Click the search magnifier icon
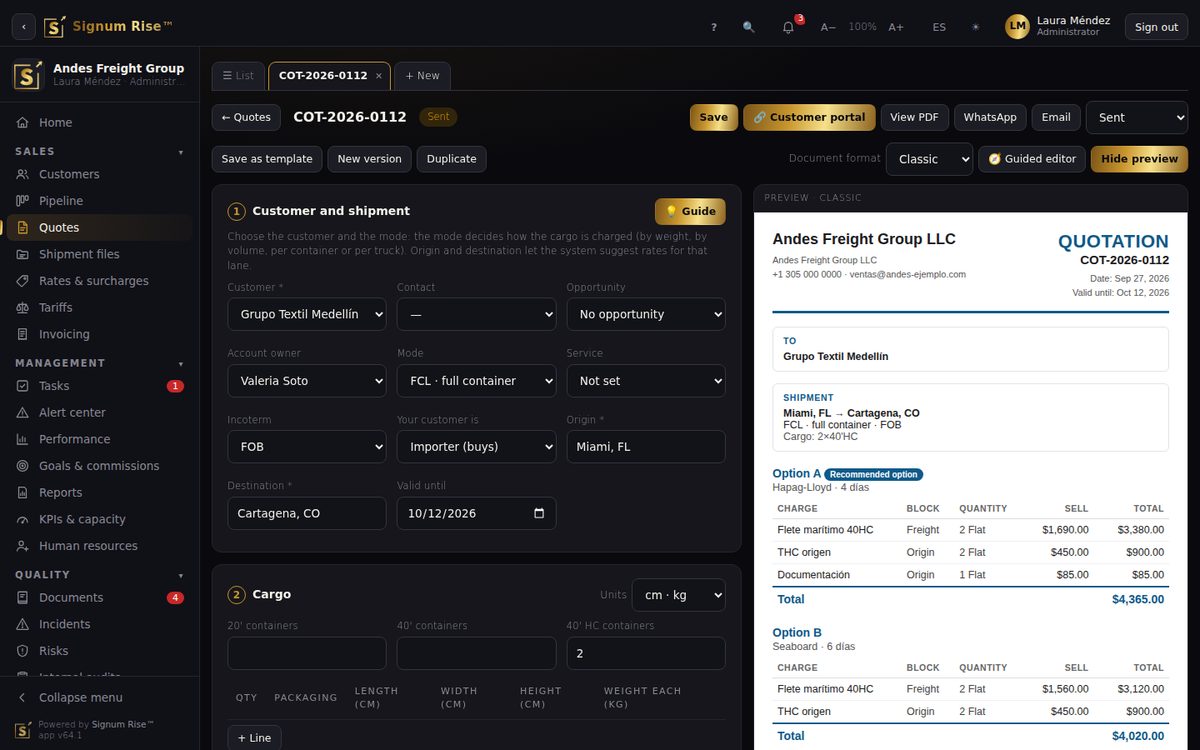 (x=749, y=27)
